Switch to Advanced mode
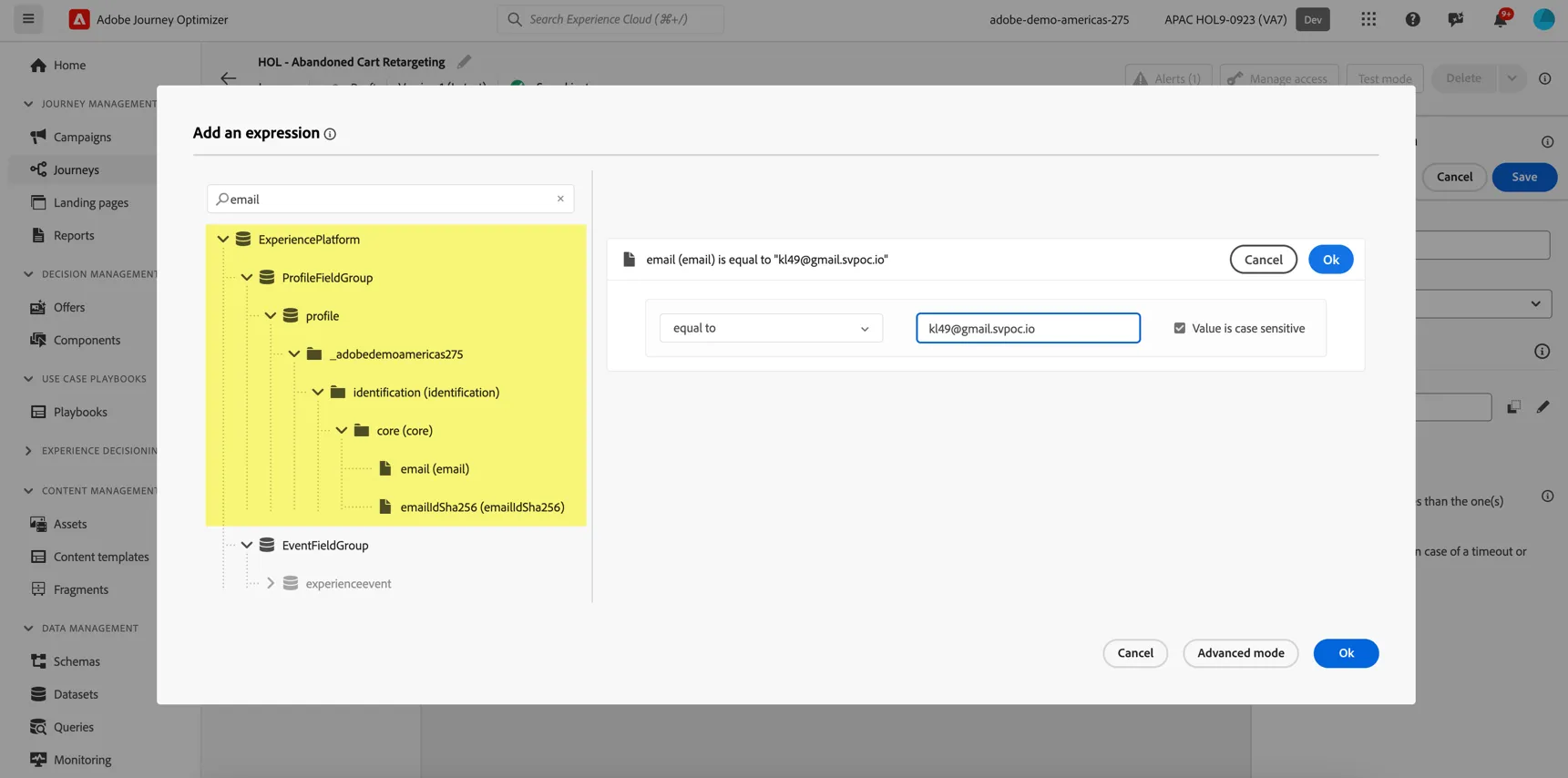Viewport: 1568px width, 778px height. click(x=1240, y=653)
